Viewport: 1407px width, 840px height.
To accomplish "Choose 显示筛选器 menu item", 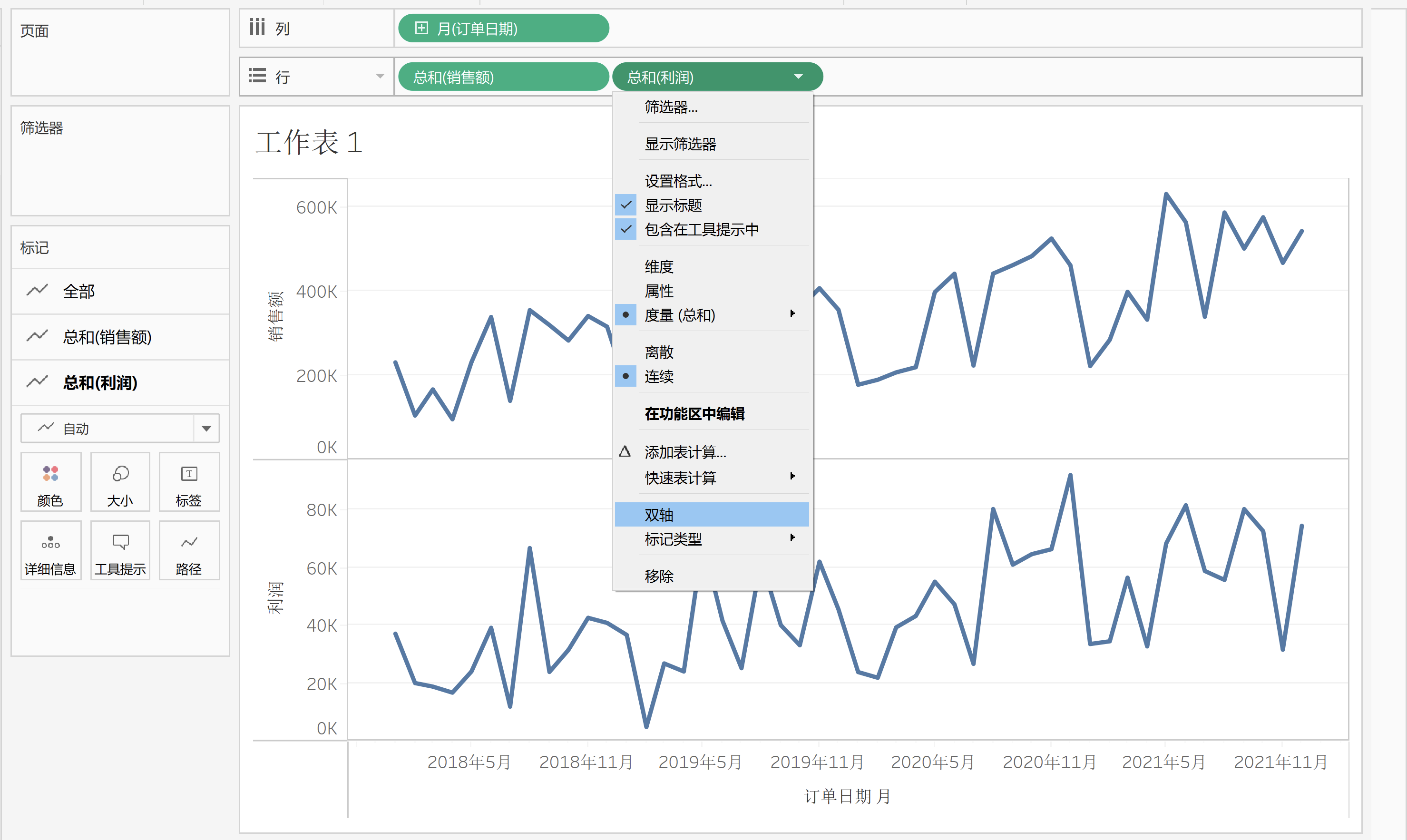I will [x=712, y=144].
